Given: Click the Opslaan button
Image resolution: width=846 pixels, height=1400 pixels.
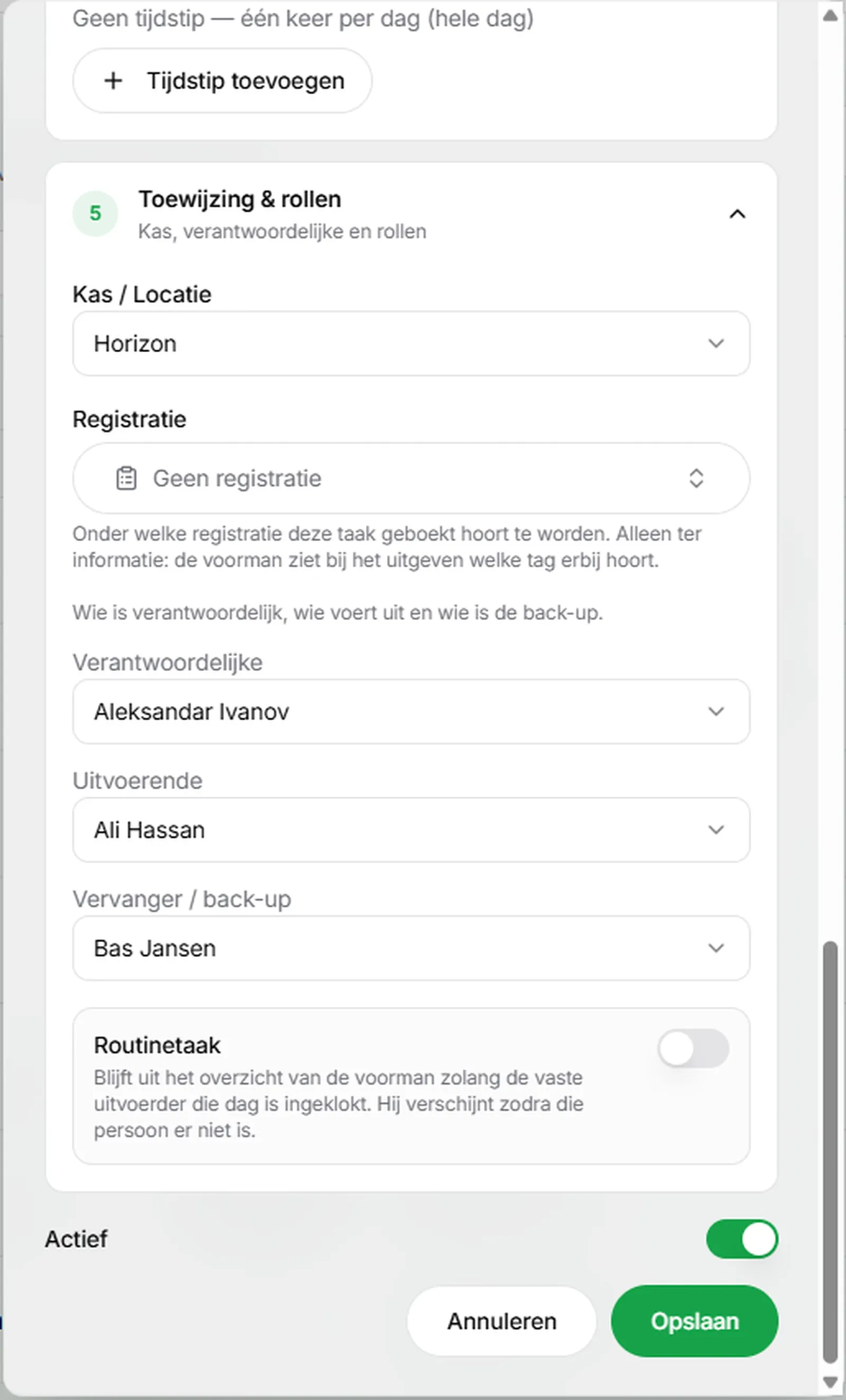Looking at the screenshot, I should (x=694, y=1321).
